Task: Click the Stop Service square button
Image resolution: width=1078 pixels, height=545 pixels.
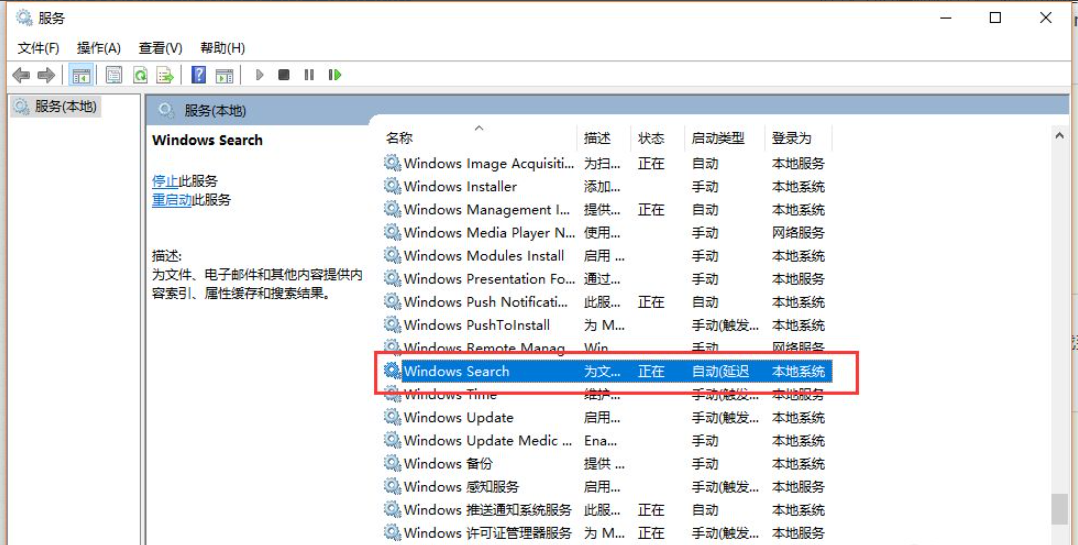Action: (x=284, y=75)
